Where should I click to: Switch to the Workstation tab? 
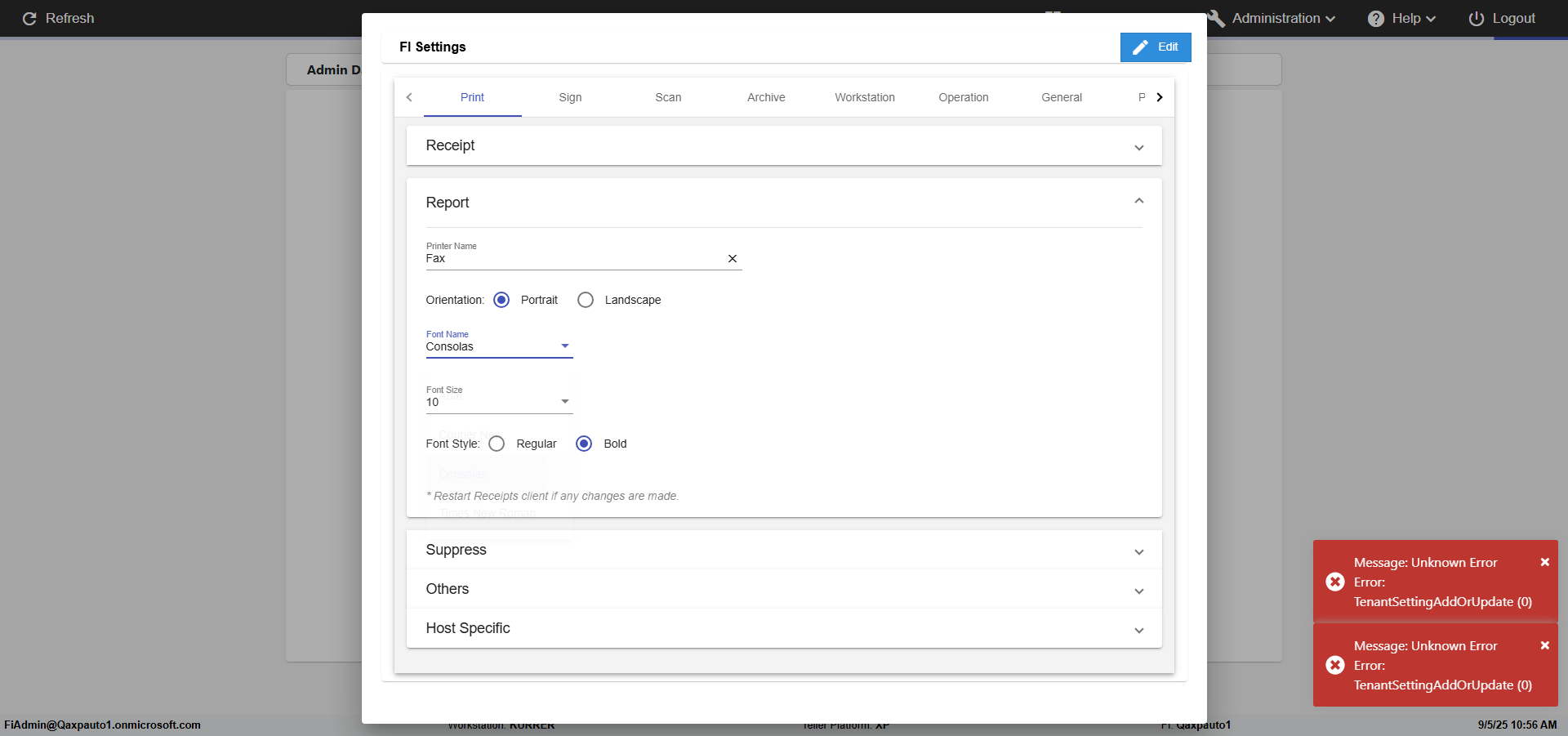click(x=864, y=97)
